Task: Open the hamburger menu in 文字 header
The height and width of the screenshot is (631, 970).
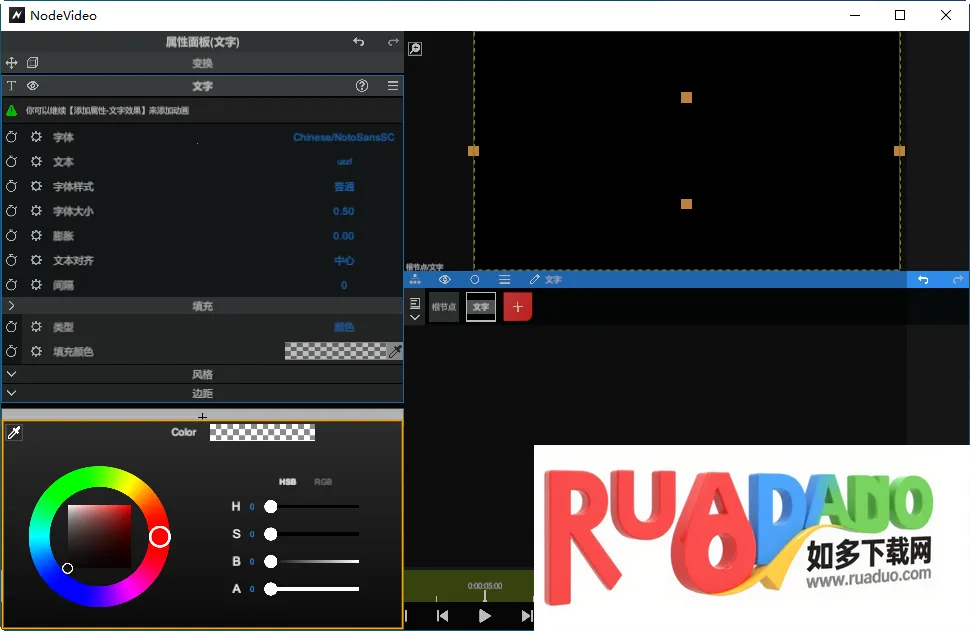Action: [393, 86]
